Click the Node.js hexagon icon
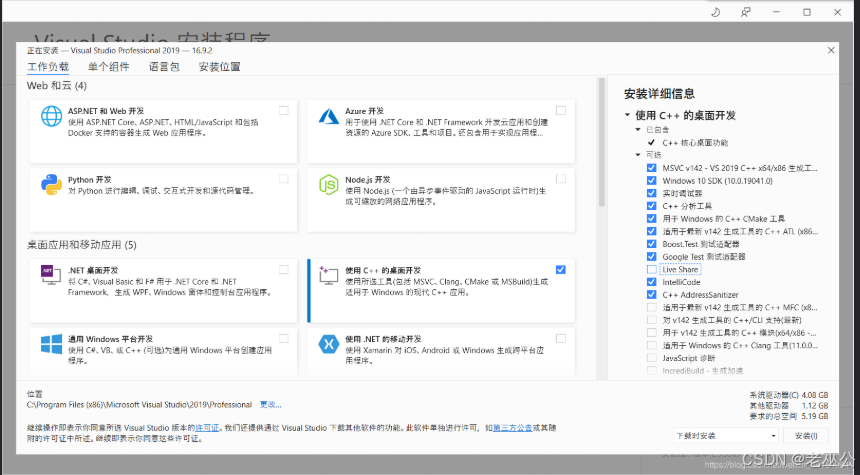Viewport: 860px width, 475px height. (329, 185)
